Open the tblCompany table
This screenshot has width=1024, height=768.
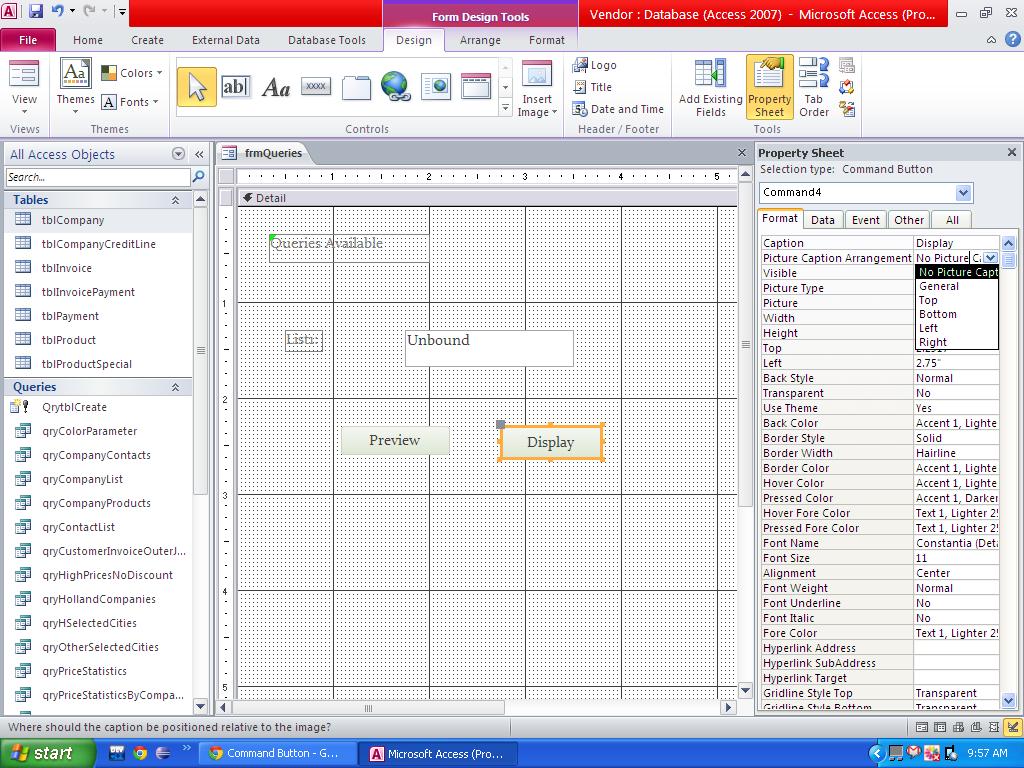pos(99,220)
